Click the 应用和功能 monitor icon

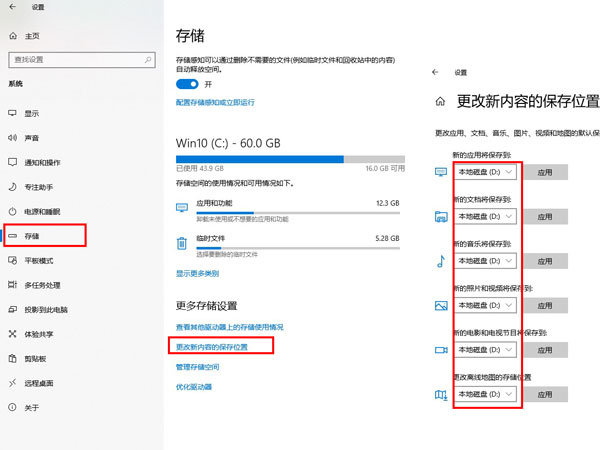tap(182, 207)
